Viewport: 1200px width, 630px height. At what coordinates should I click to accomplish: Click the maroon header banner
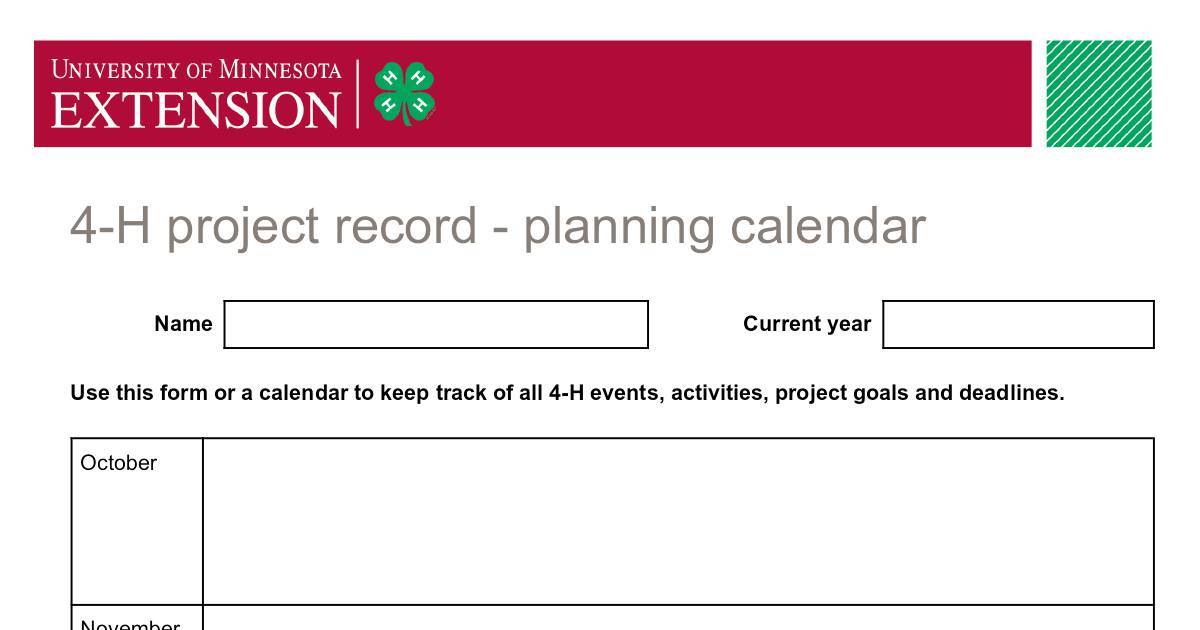click(532, 94)
